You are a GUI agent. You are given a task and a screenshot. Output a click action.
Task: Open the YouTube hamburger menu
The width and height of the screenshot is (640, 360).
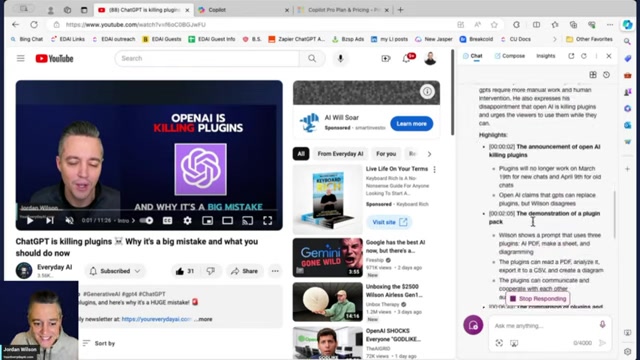[x=20, y=58]
